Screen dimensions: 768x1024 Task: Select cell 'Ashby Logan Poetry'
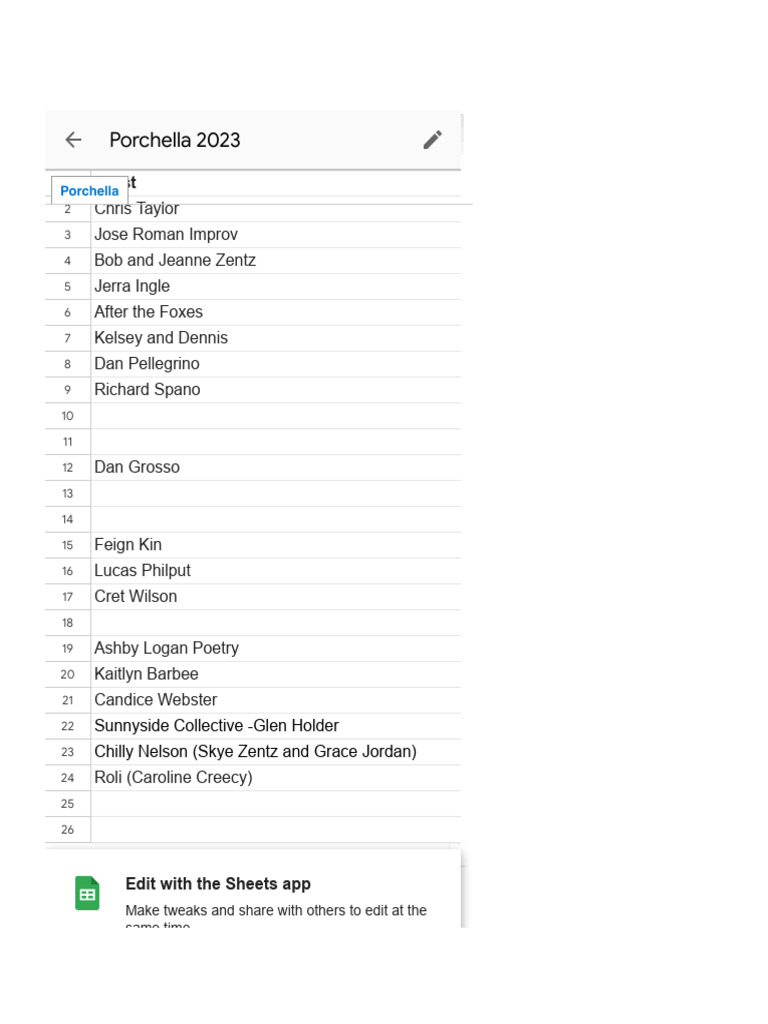pos(276,648)
